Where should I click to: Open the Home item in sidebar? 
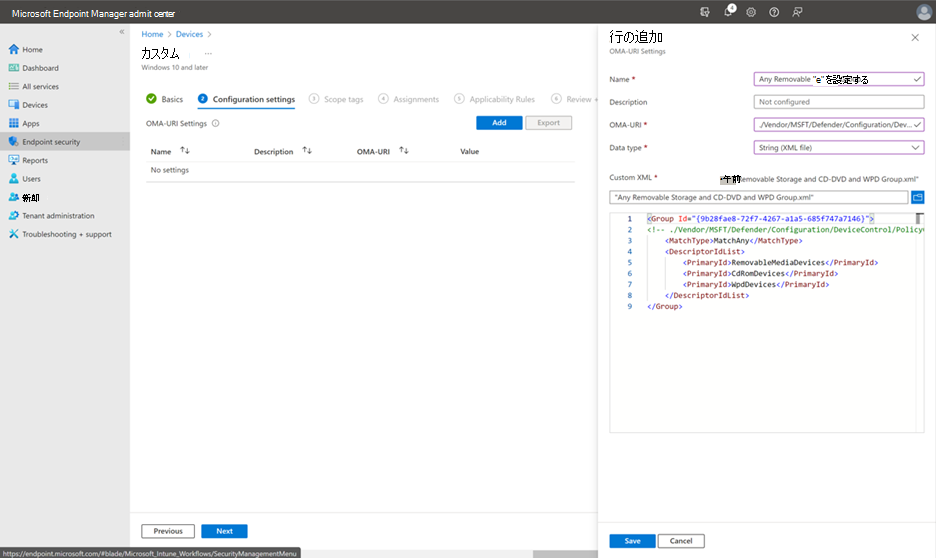[x=32, y=50]
